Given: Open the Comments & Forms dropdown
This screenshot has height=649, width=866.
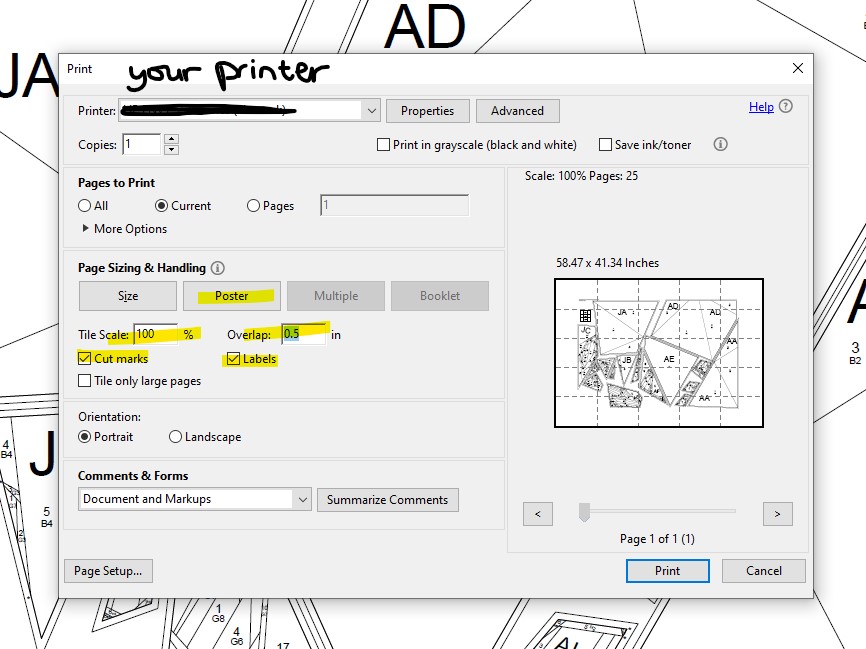Looking at the screenshot, I should click(302, 499).
